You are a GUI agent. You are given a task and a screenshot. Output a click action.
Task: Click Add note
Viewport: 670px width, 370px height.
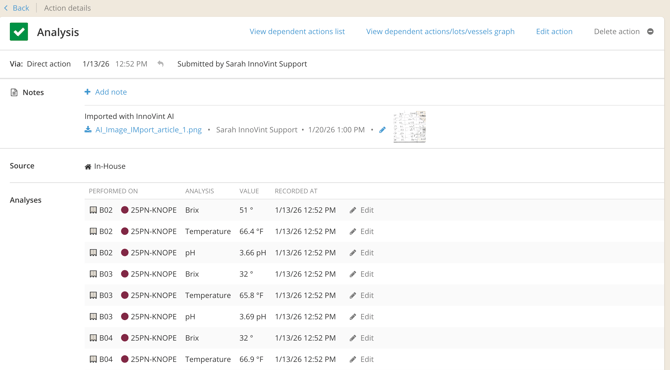pos(111,92)
